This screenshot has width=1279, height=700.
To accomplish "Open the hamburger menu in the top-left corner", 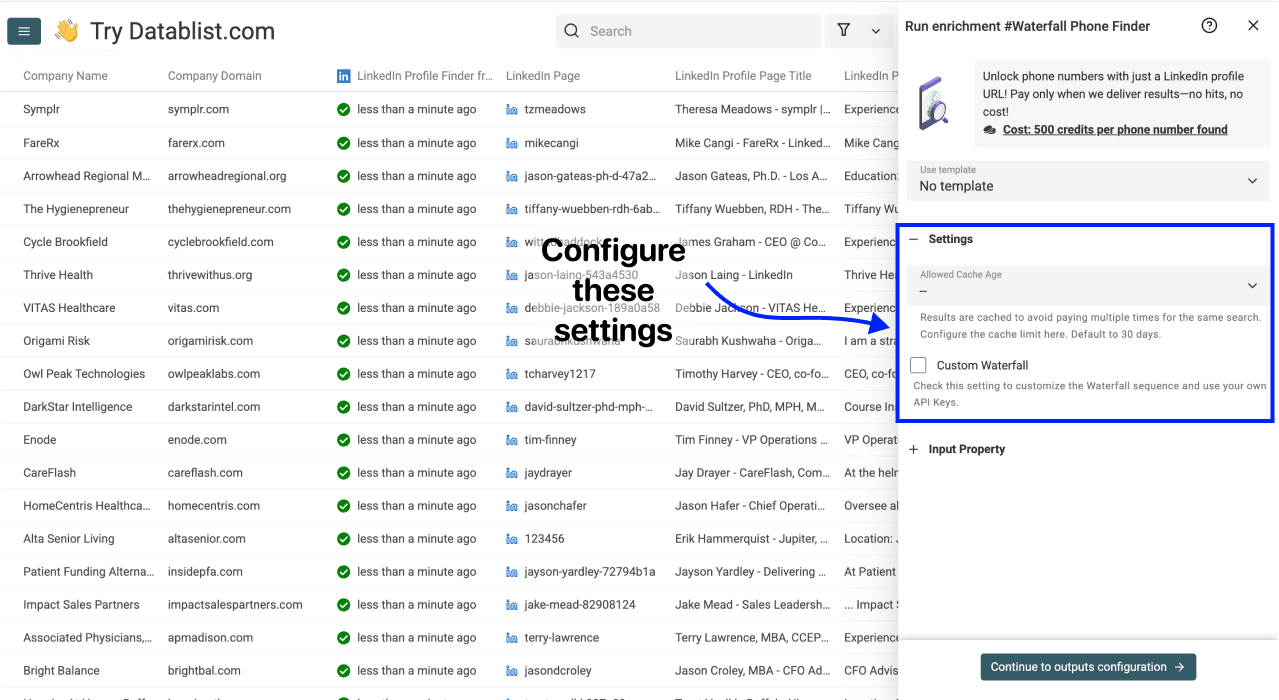I will [x=24, y=31].
